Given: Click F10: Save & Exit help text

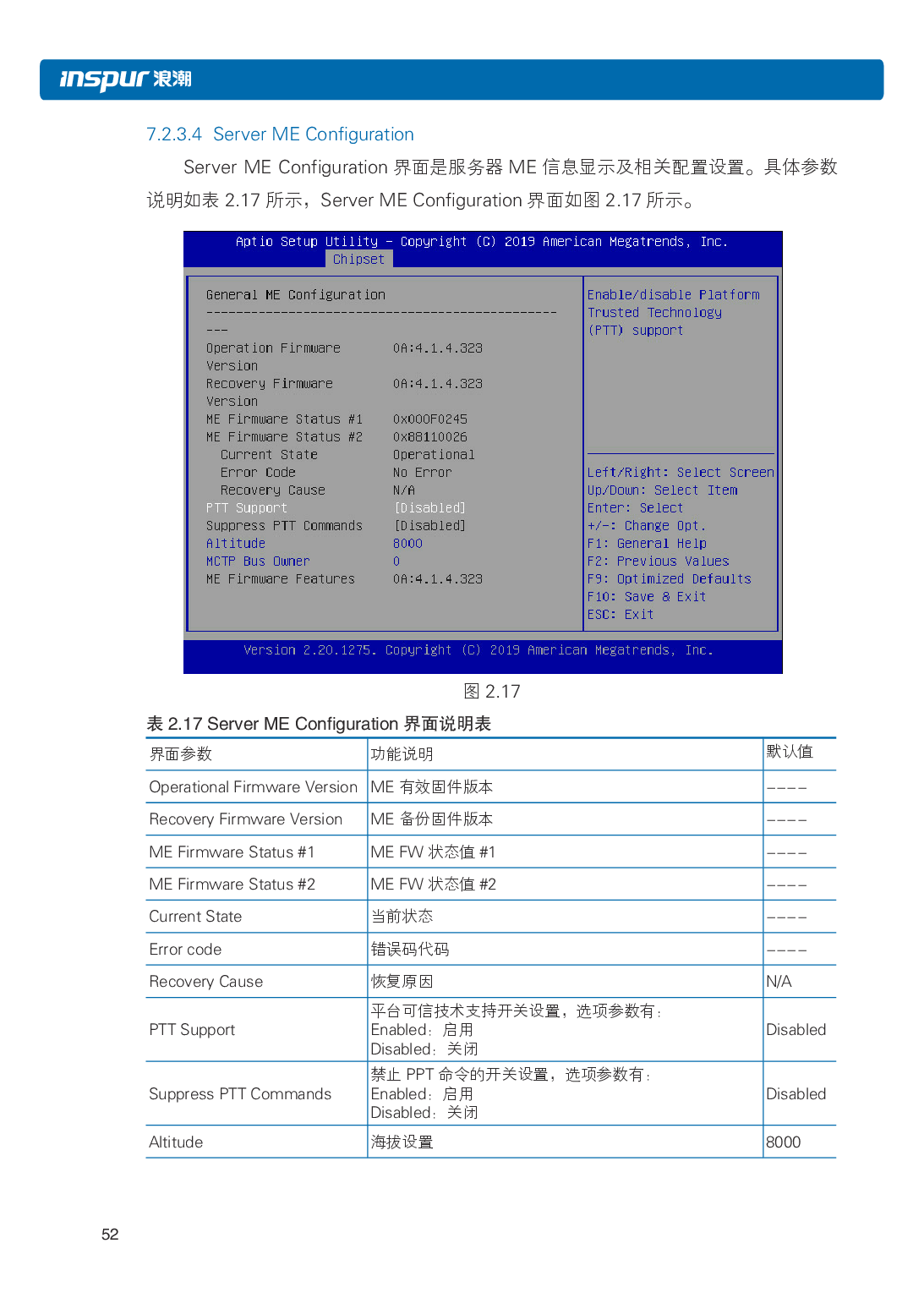Looking at the screenshot, I should point(645,596).
